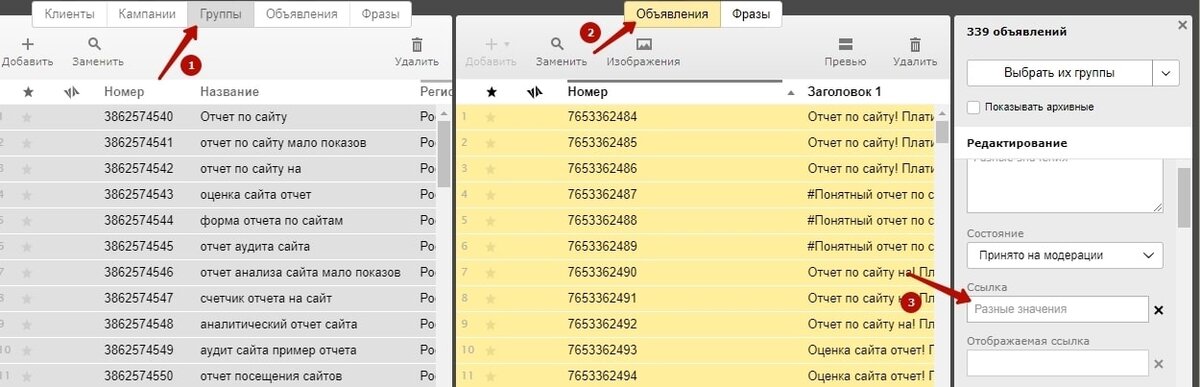Close the 339 объявлений side panel

click(1183, 25)
